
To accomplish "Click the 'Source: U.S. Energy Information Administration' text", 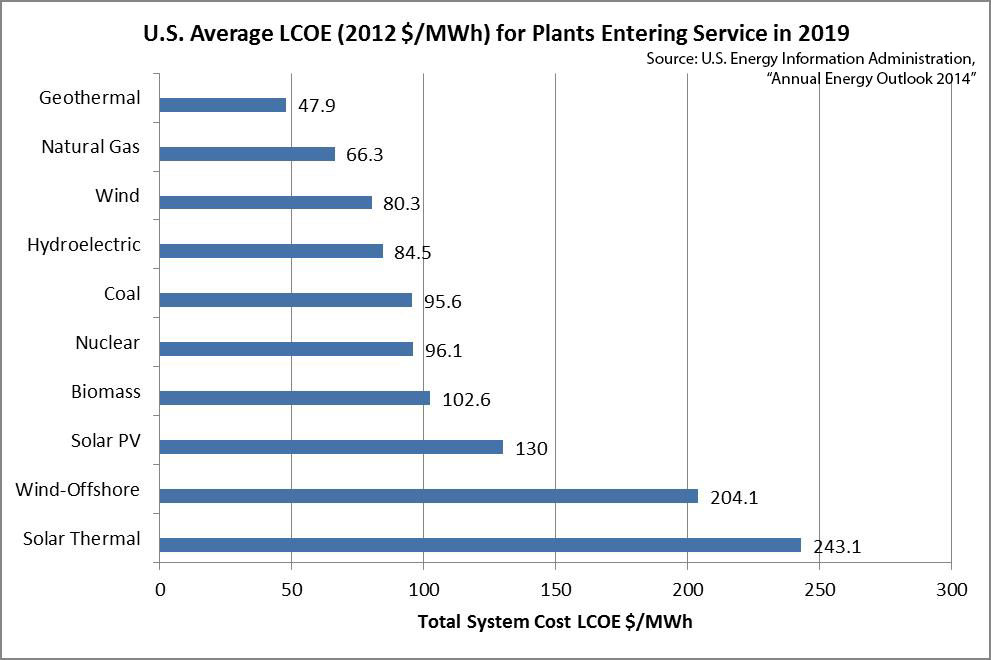I will point(810,59).
